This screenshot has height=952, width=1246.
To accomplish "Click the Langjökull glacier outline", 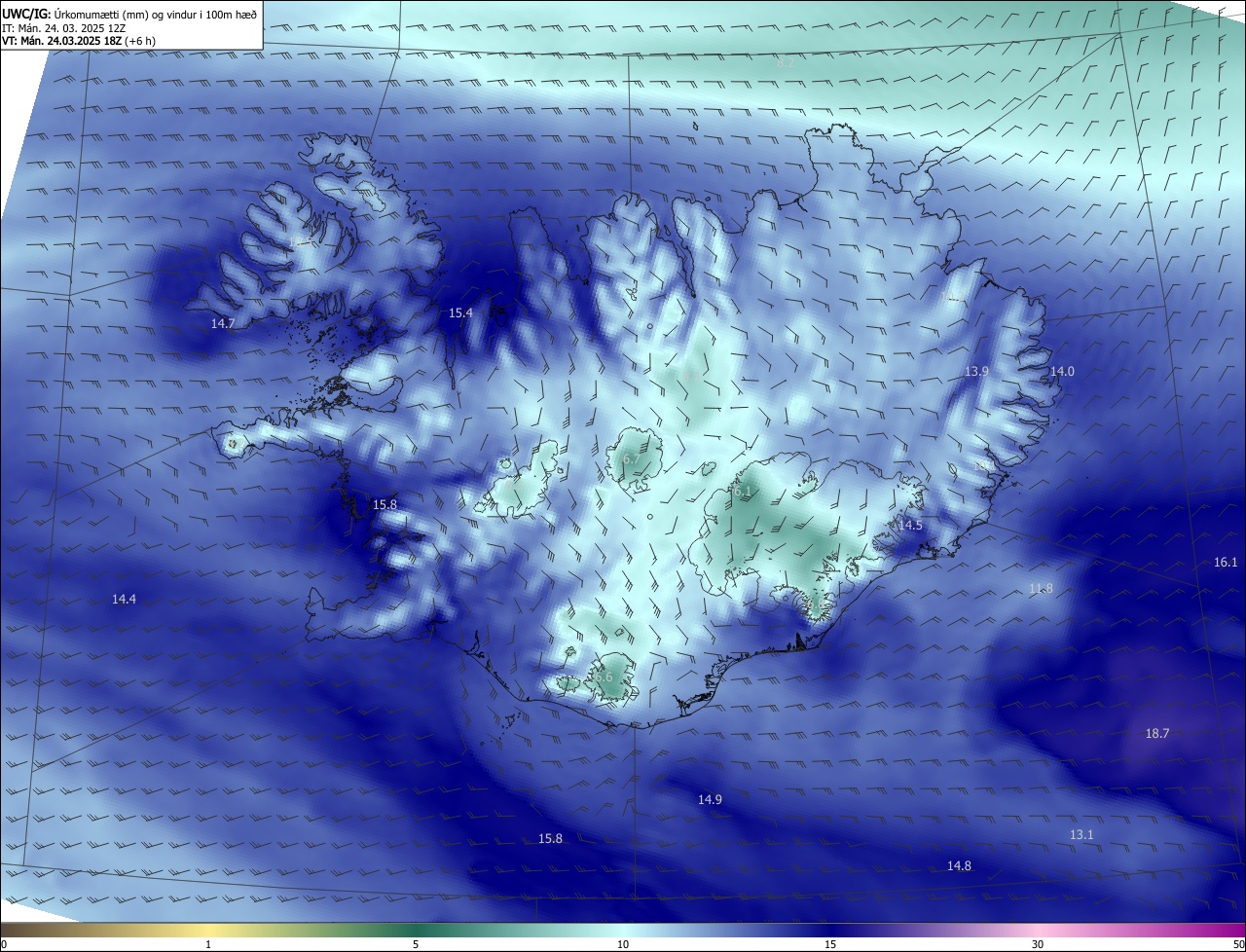I will pos(521,480).
